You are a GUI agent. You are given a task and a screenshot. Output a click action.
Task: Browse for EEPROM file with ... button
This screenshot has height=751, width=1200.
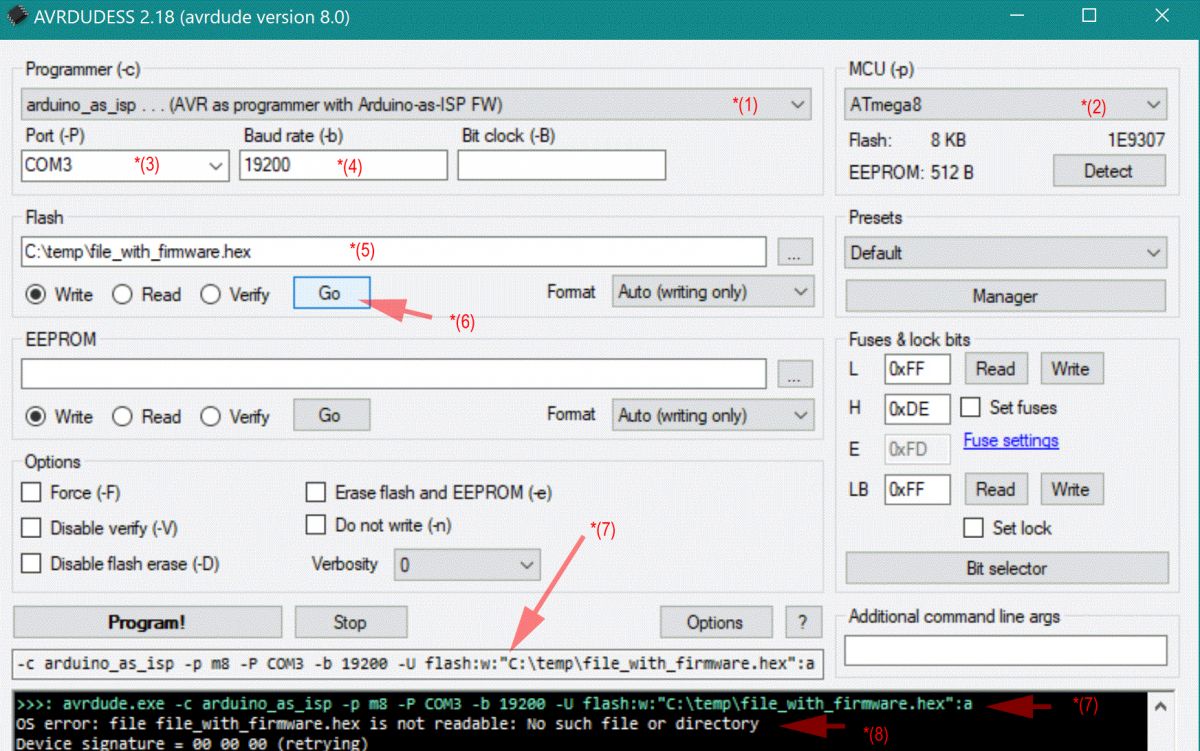pyautogui.click(x=794, y=374)
